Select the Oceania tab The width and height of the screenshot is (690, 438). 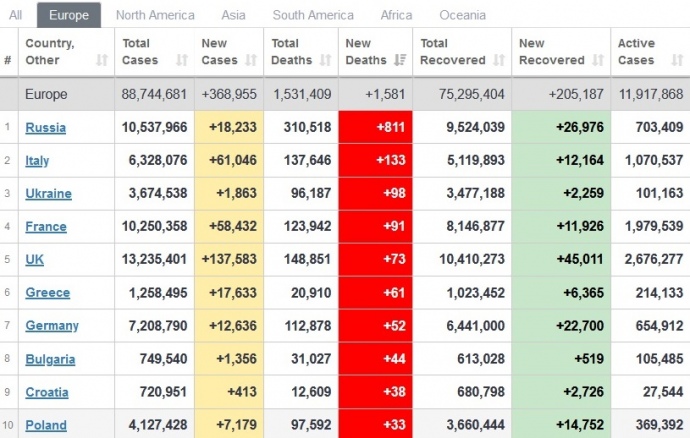(x=462, y=15)
